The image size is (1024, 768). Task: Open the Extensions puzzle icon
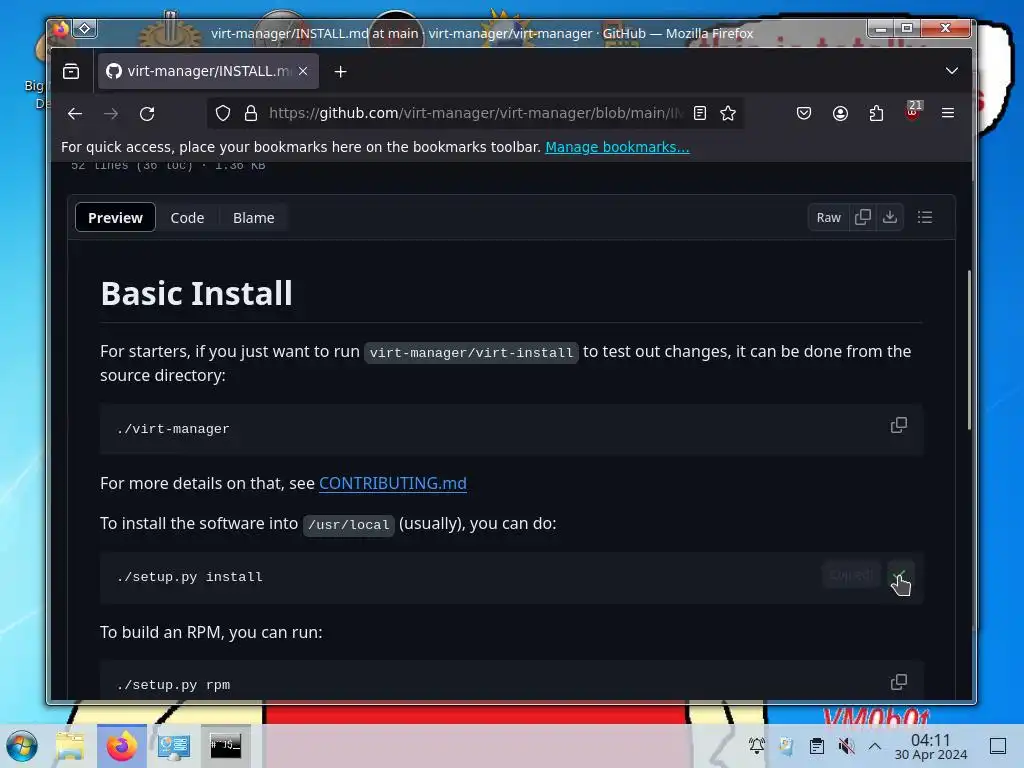(876, 114)
